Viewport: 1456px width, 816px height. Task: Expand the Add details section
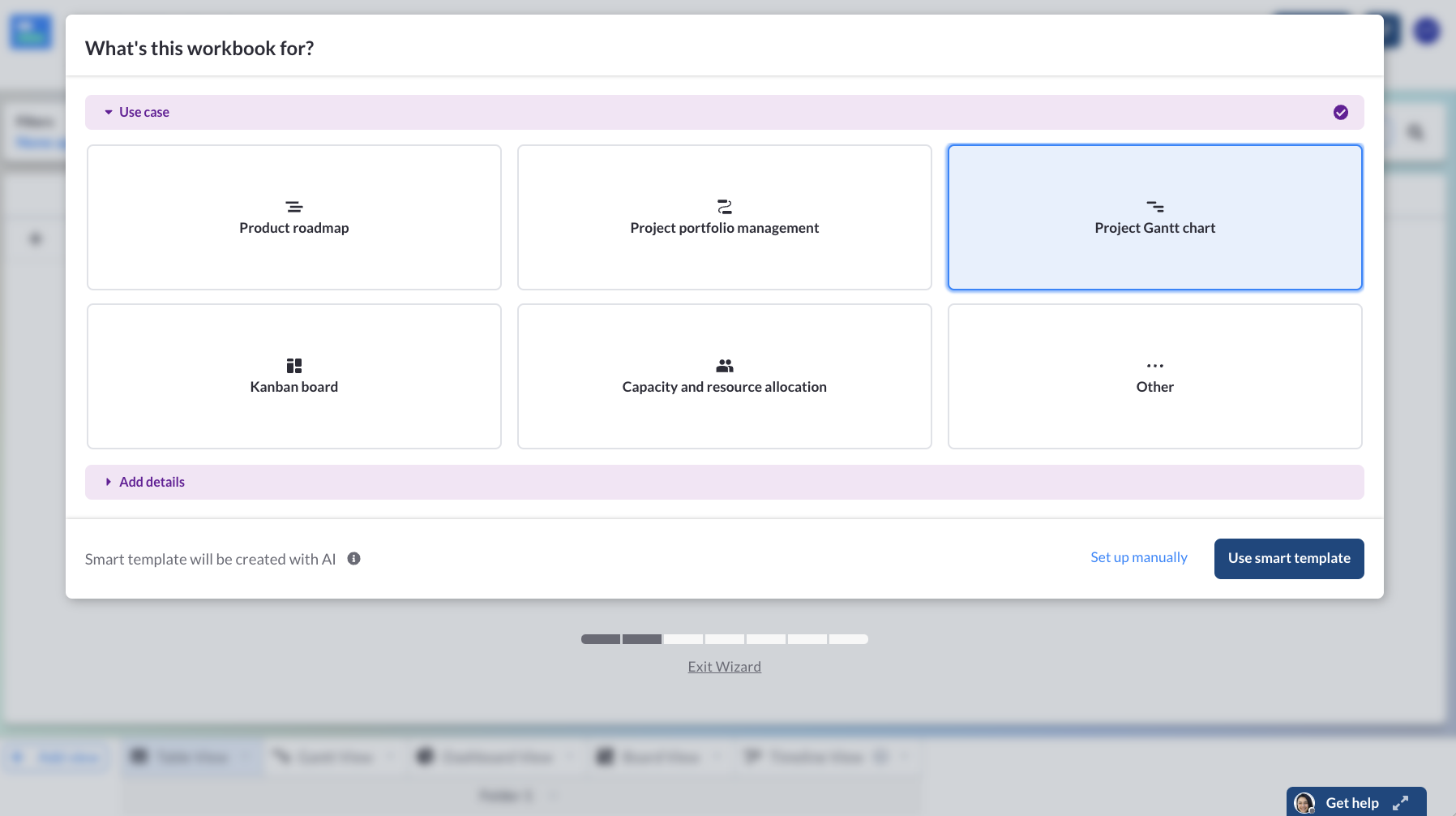click(725, 482)
